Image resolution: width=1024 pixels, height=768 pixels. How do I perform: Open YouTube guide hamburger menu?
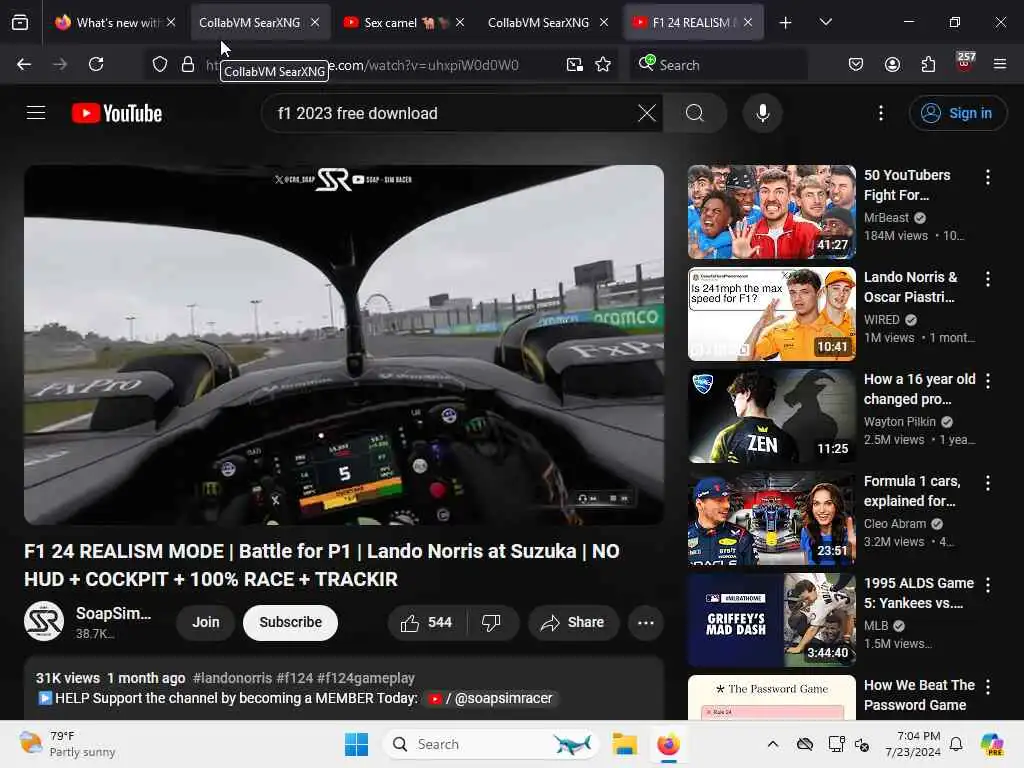click(36, 113)
